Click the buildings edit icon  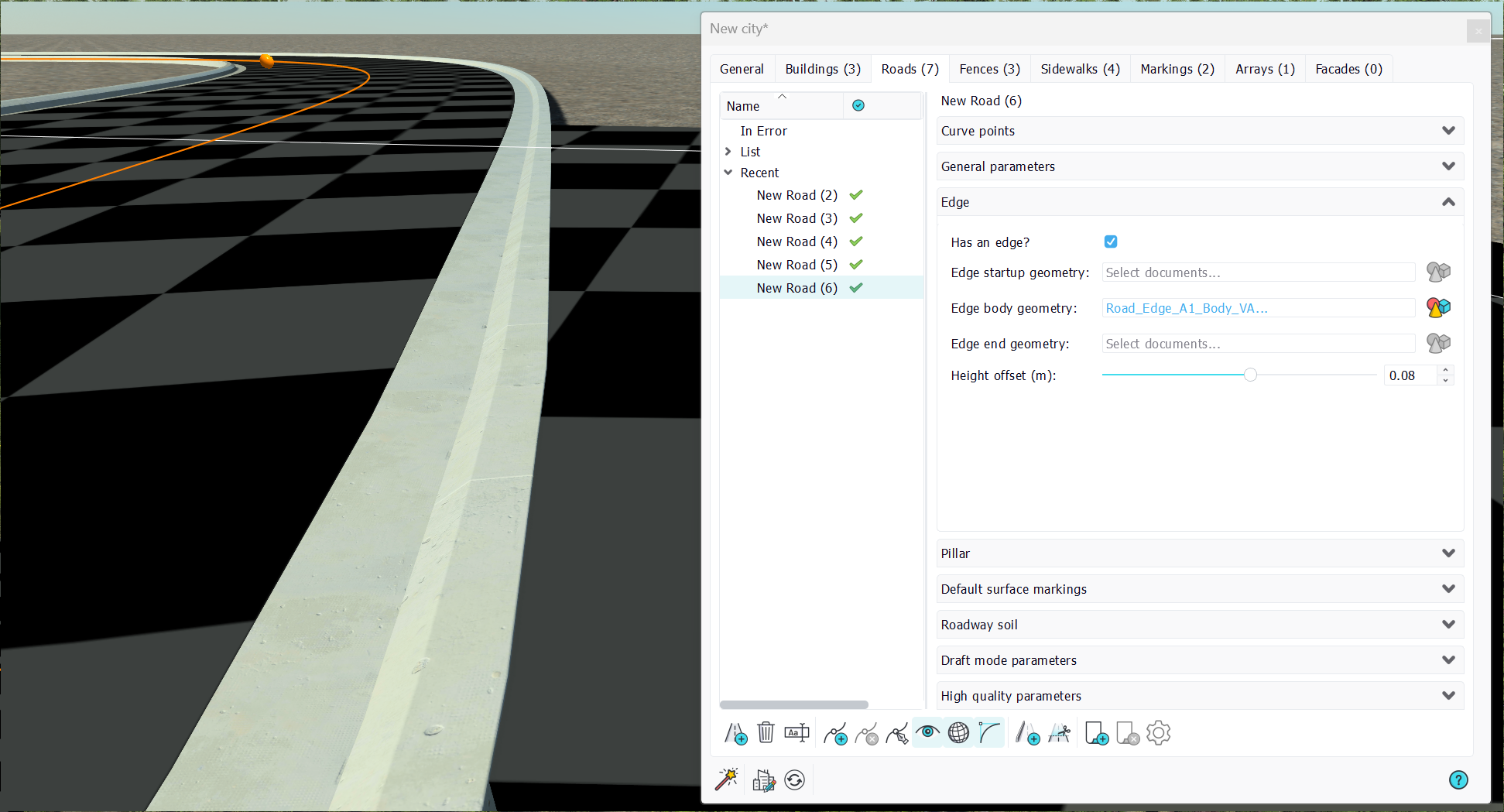coord(763,779)
